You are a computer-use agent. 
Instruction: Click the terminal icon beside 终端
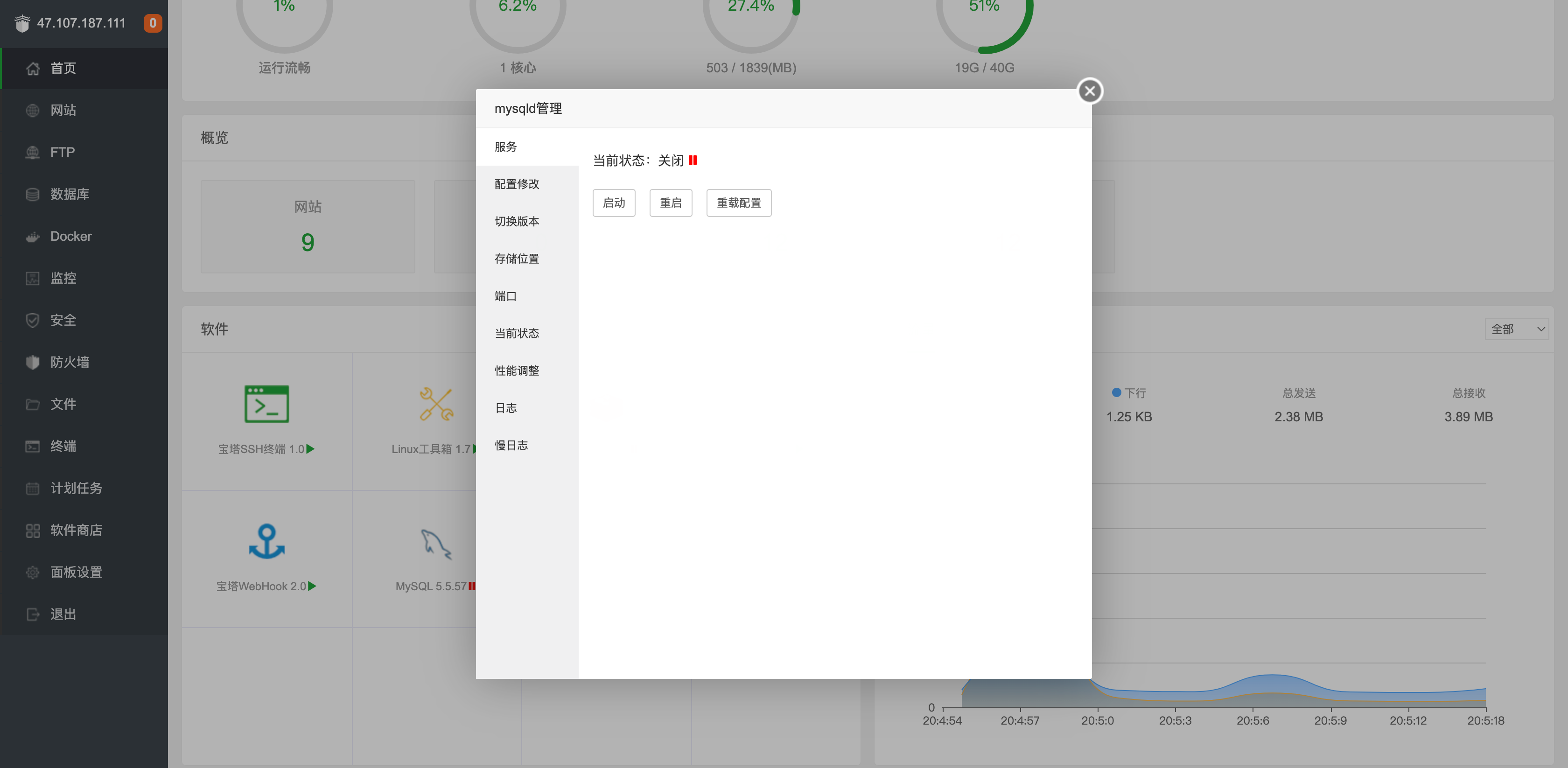33,446
